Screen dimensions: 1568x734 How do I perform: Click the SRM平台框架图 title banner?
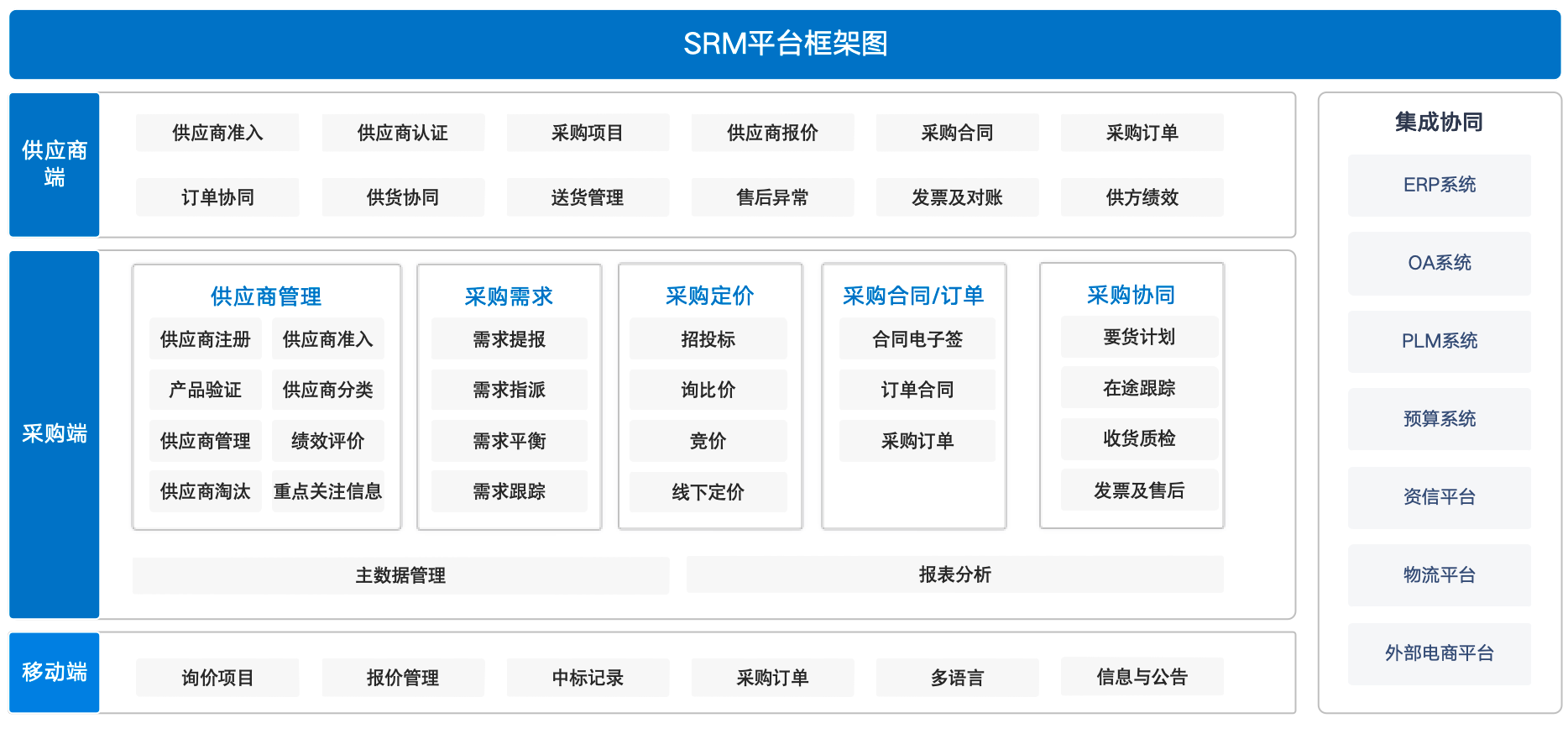pyautogui.click(x=785, y=44)
